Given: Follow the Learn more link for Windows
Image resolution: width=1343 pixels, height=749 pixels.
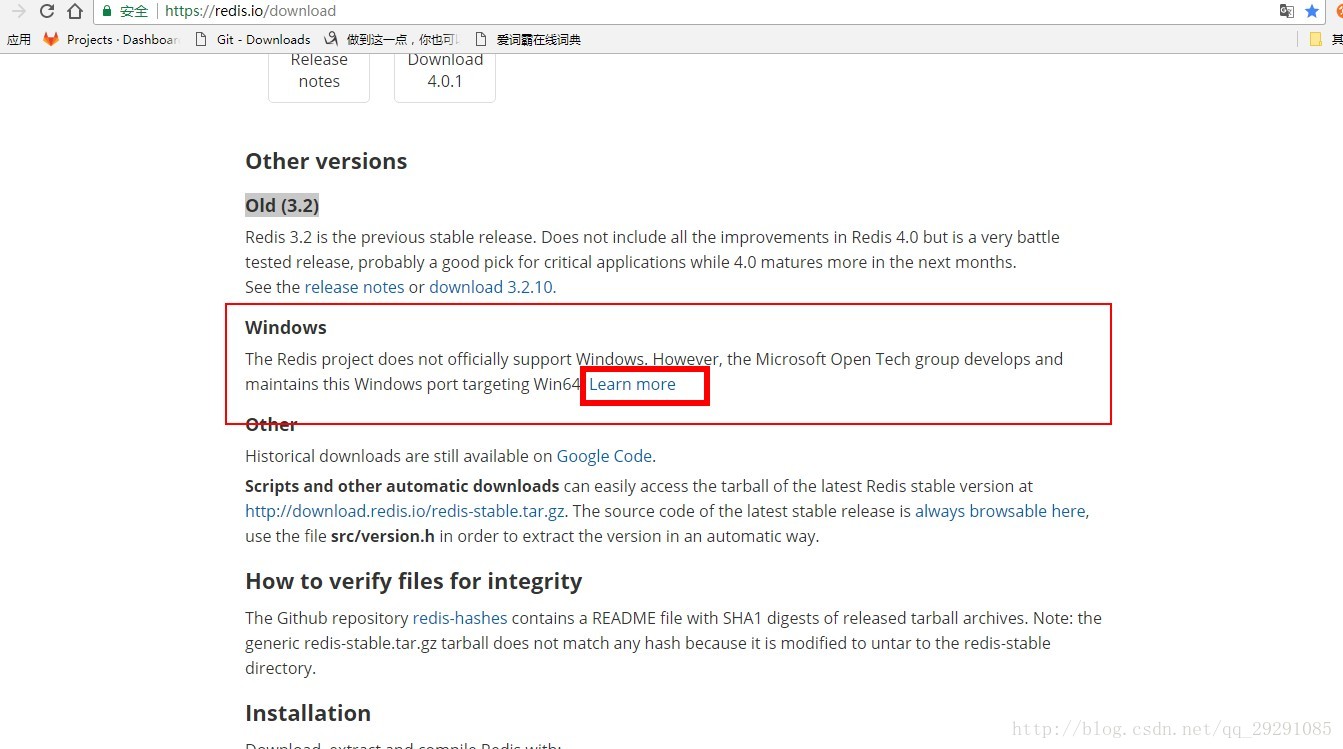Looking at the screenshot, I should pyautogui.click(x=632, y=384).
